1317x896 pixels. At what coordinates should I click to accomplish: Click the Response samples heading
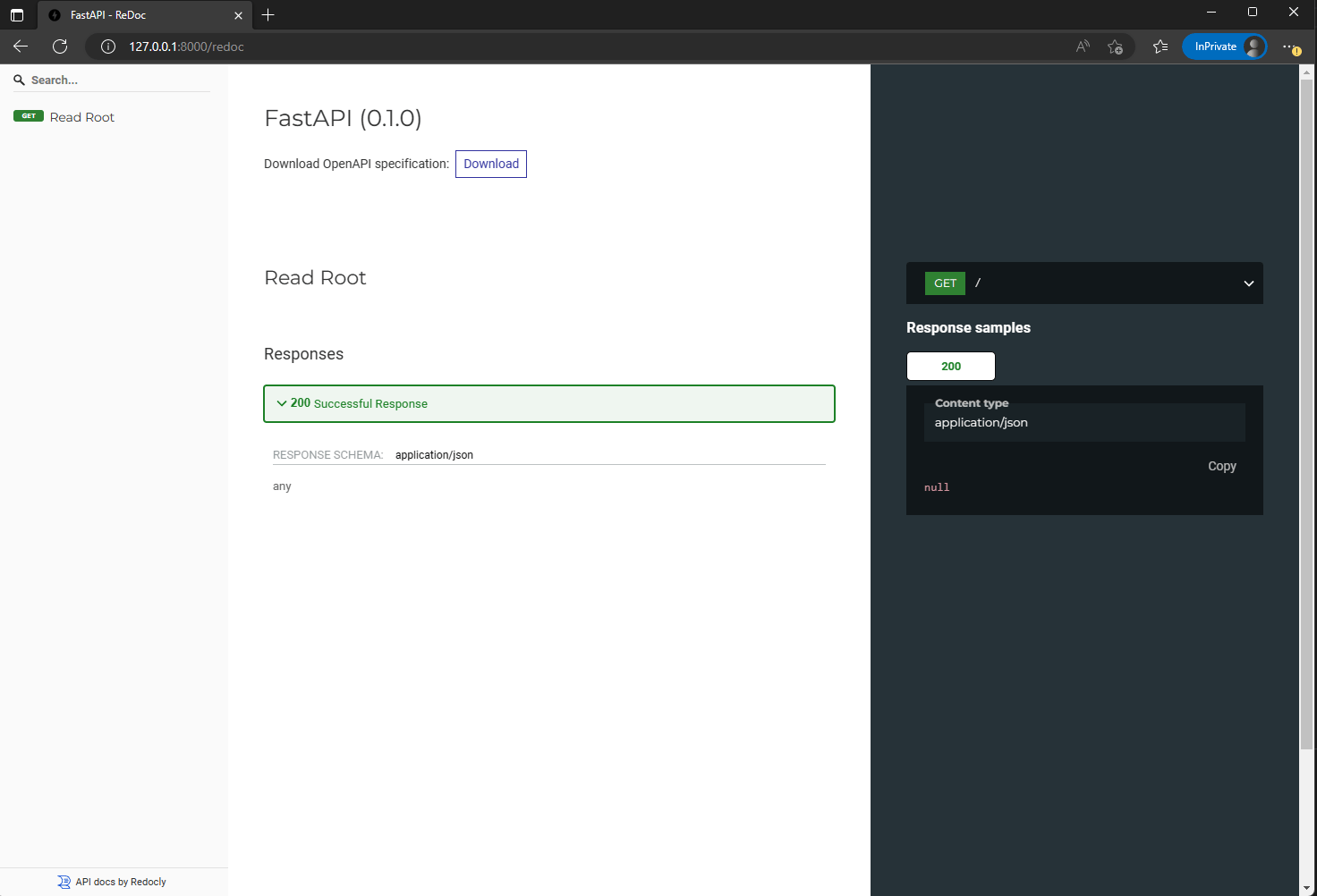[x=968, y=328]
